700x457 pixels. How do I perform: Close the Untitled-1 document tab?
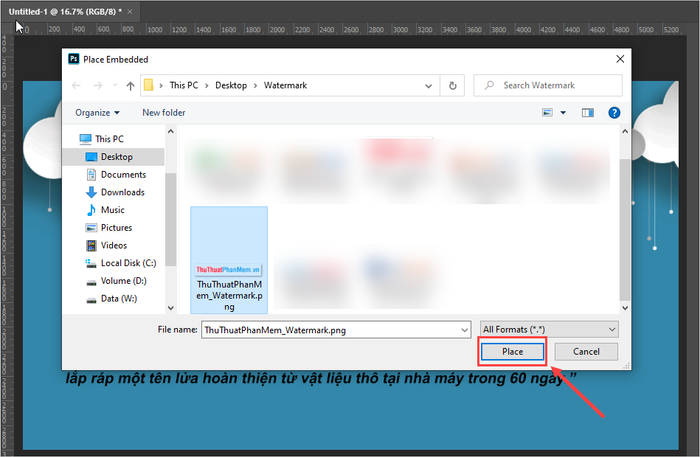click(x=130, y=12)
